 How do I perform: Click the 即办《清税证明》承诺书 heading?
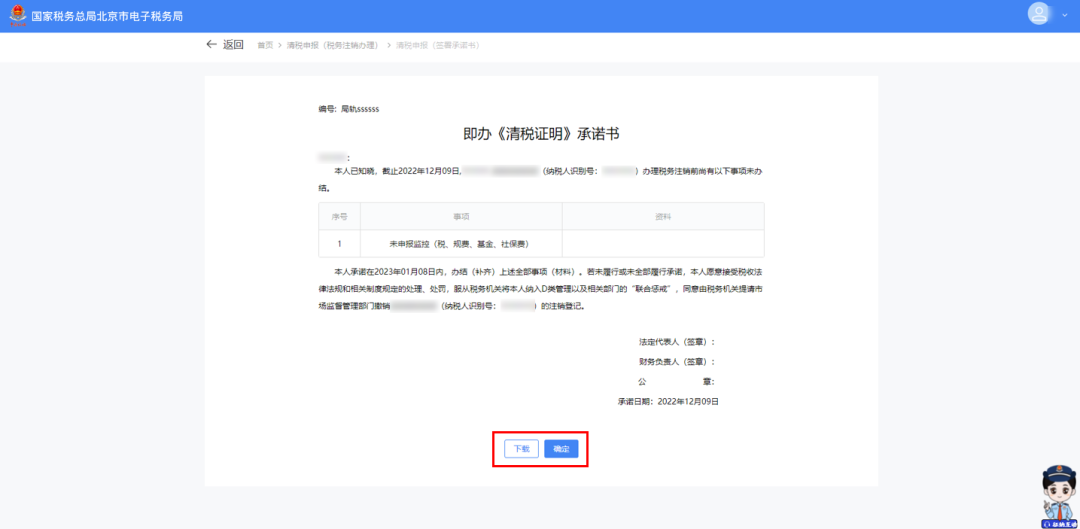pos(541,133)
